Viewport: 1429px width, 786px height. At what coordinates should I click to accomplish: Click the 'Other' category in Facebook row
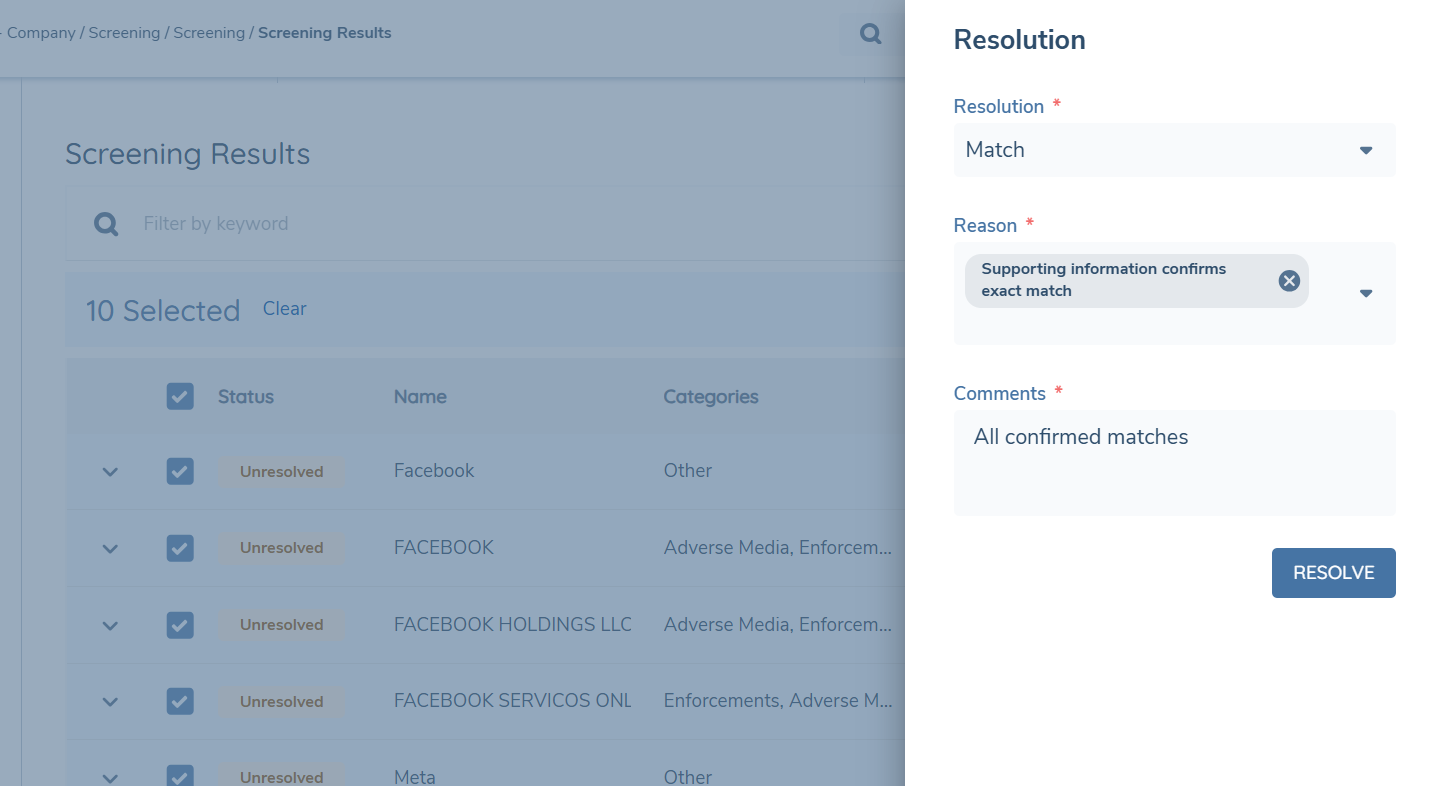tap(688, 471)
